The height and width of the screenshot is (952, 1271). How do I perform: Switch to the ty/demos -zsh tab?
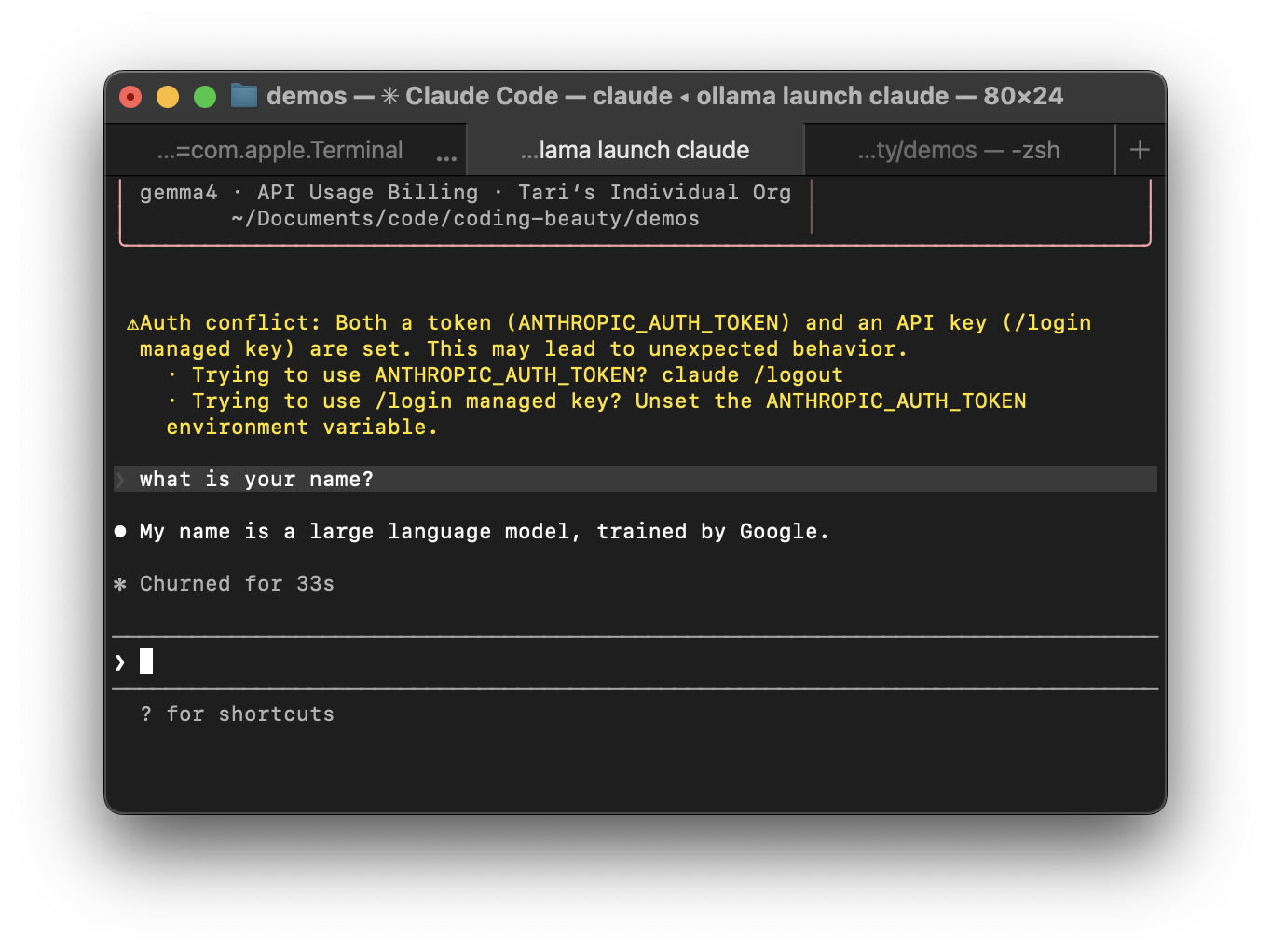958,150
